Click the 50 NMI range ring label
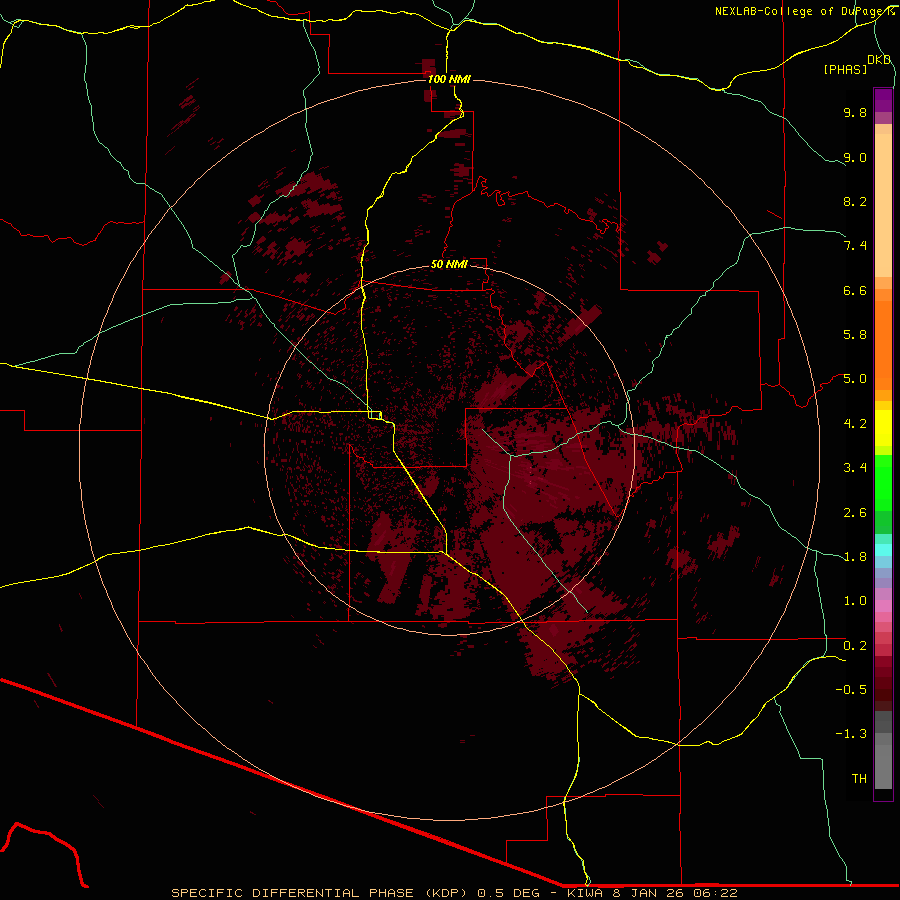The width and height of the screenshot is (900, 900). 449,264
